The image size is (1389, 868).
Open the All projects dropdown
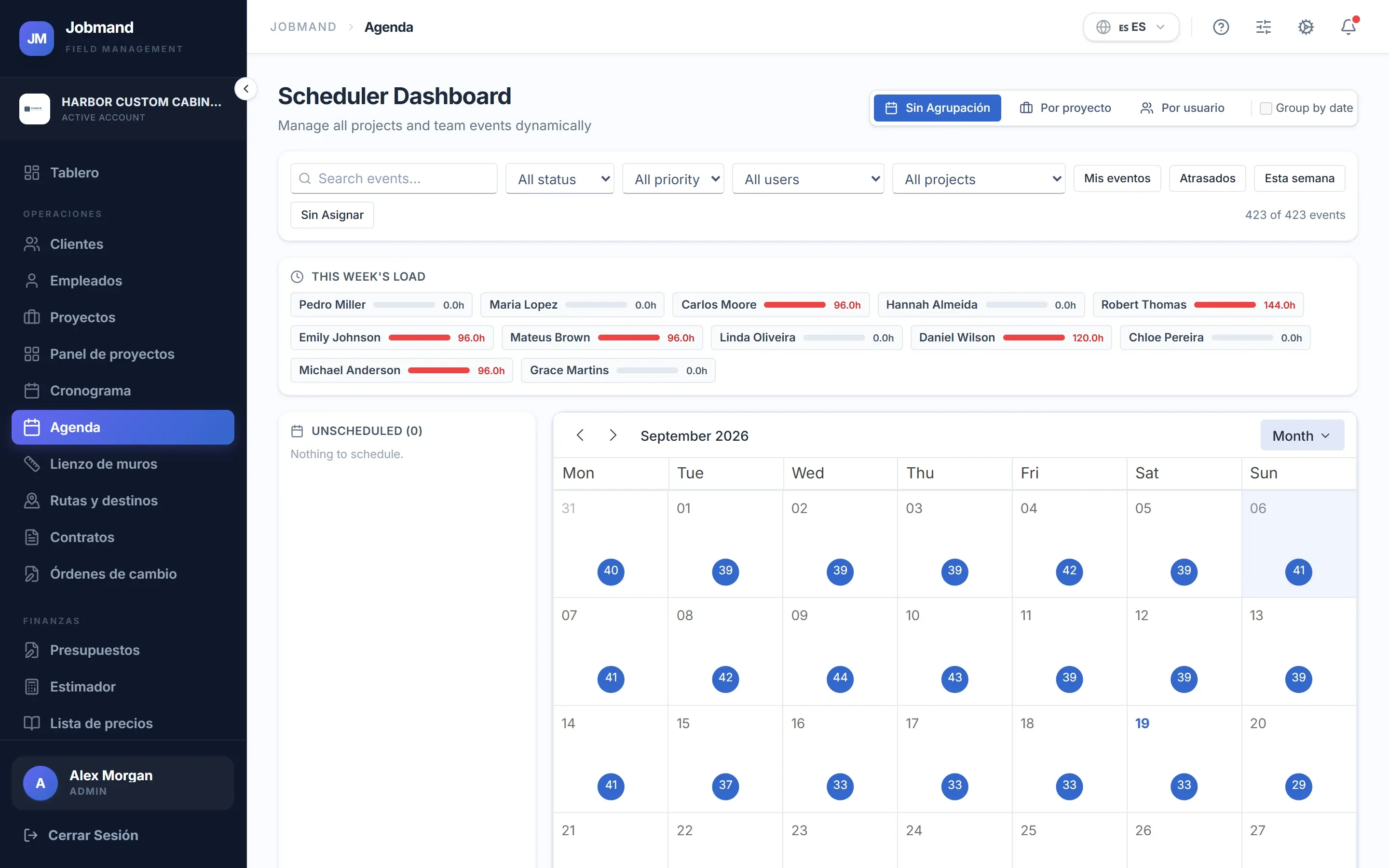979,179
